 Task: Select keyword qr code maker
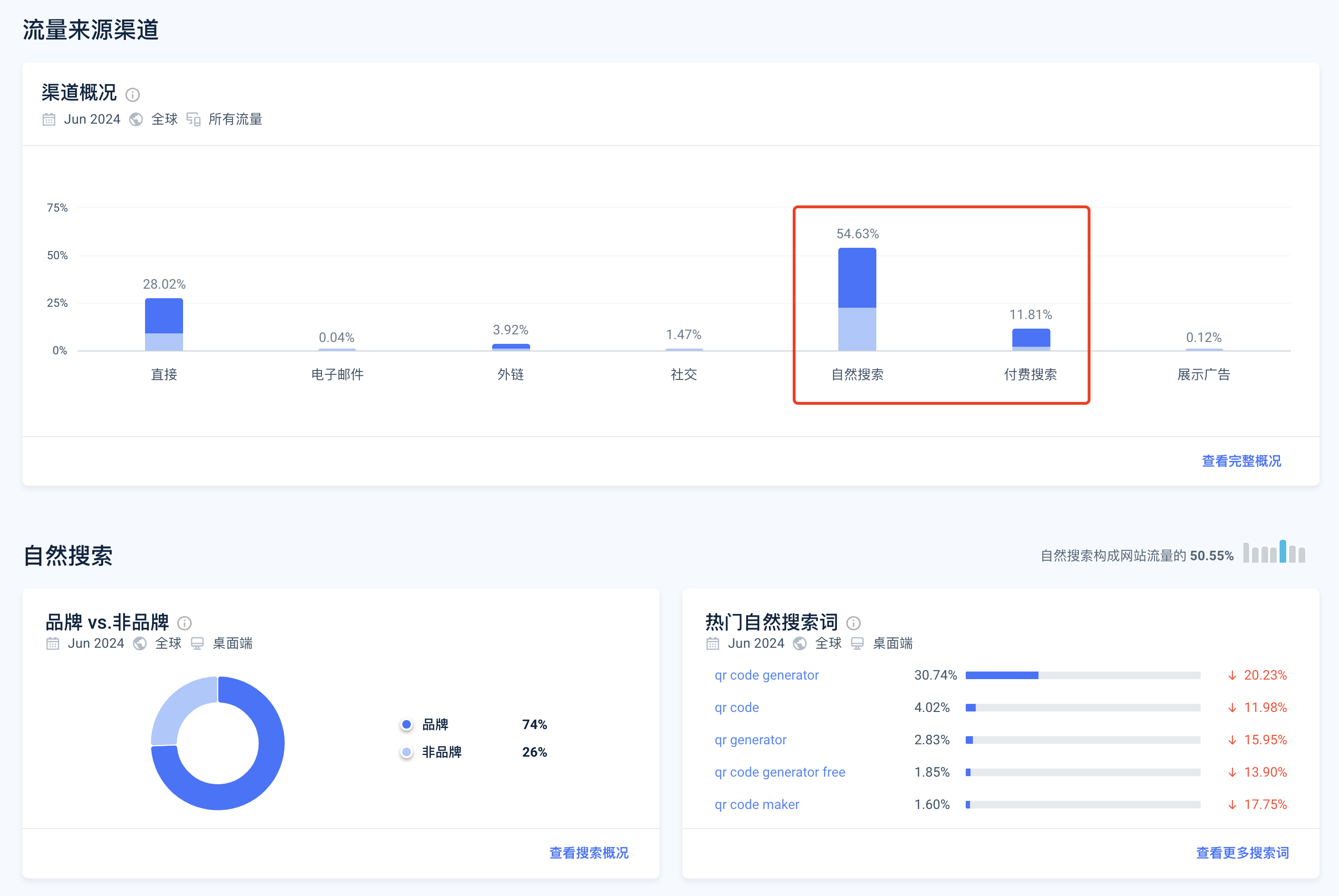pyautogui.click(x=757, y=804)
